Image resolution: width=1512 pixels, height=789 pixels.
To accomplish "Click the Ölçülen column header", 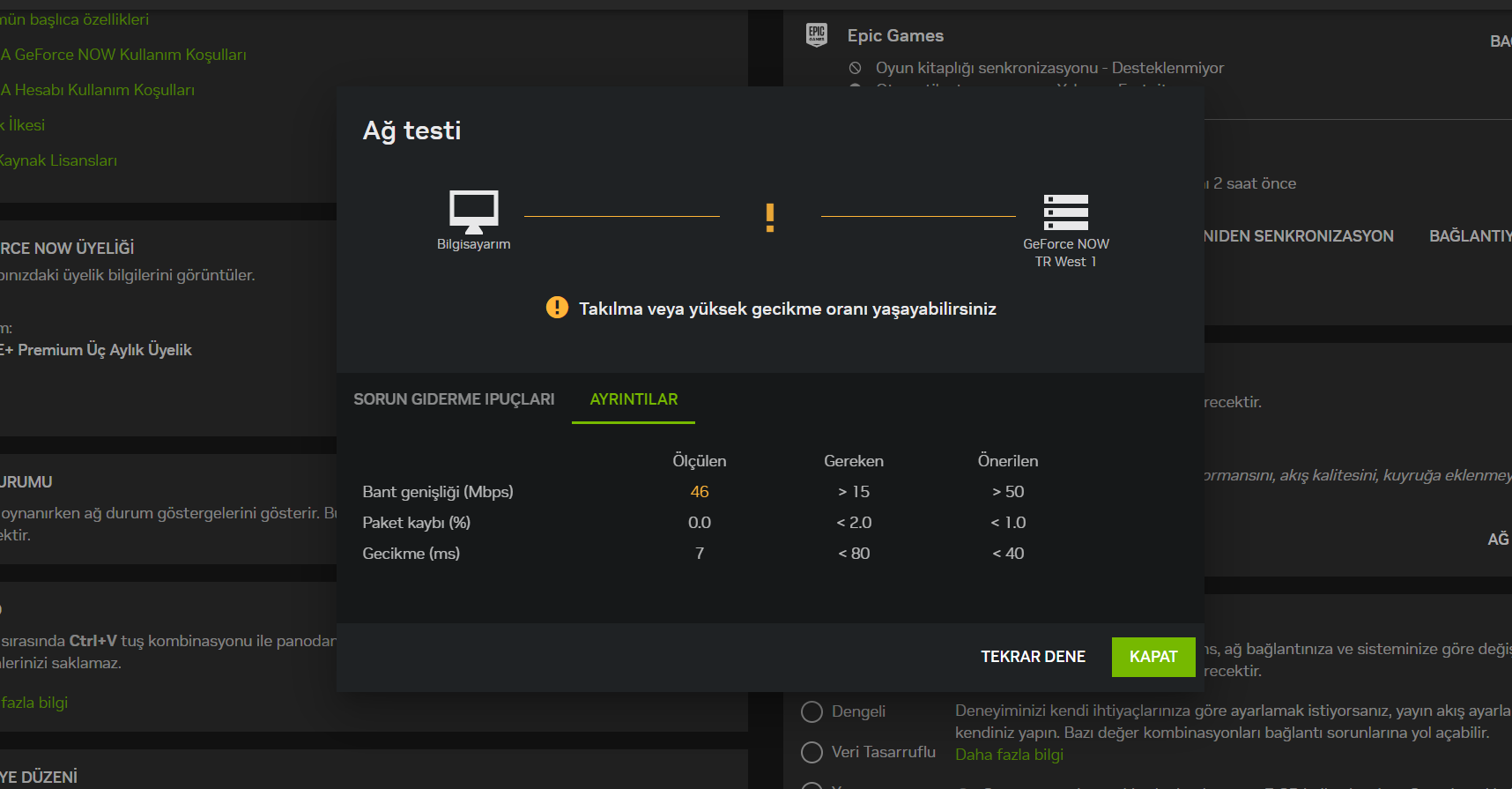I will pos(700,461).
